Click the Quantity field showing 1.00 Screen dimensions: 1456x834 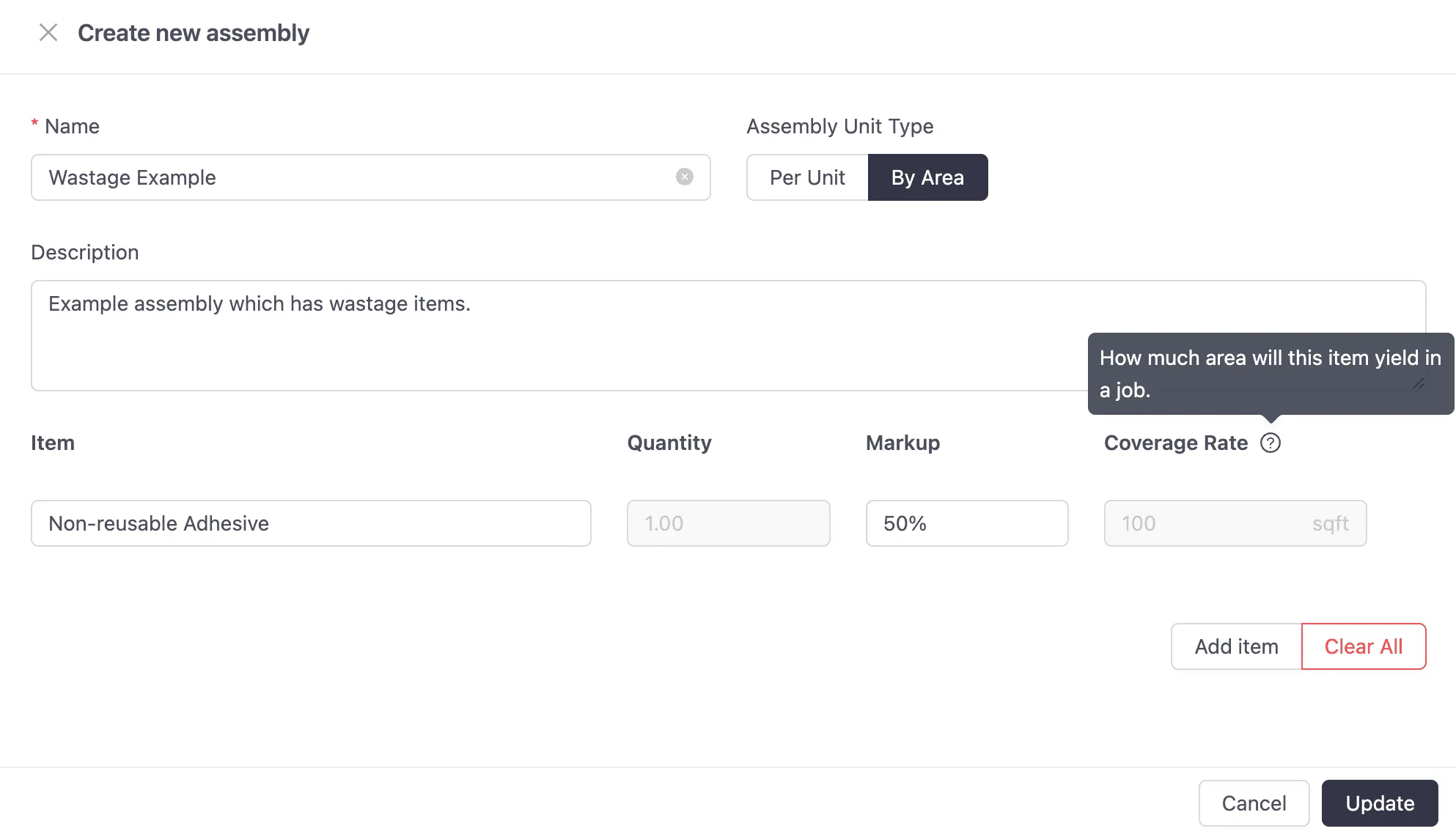(728, 523)
